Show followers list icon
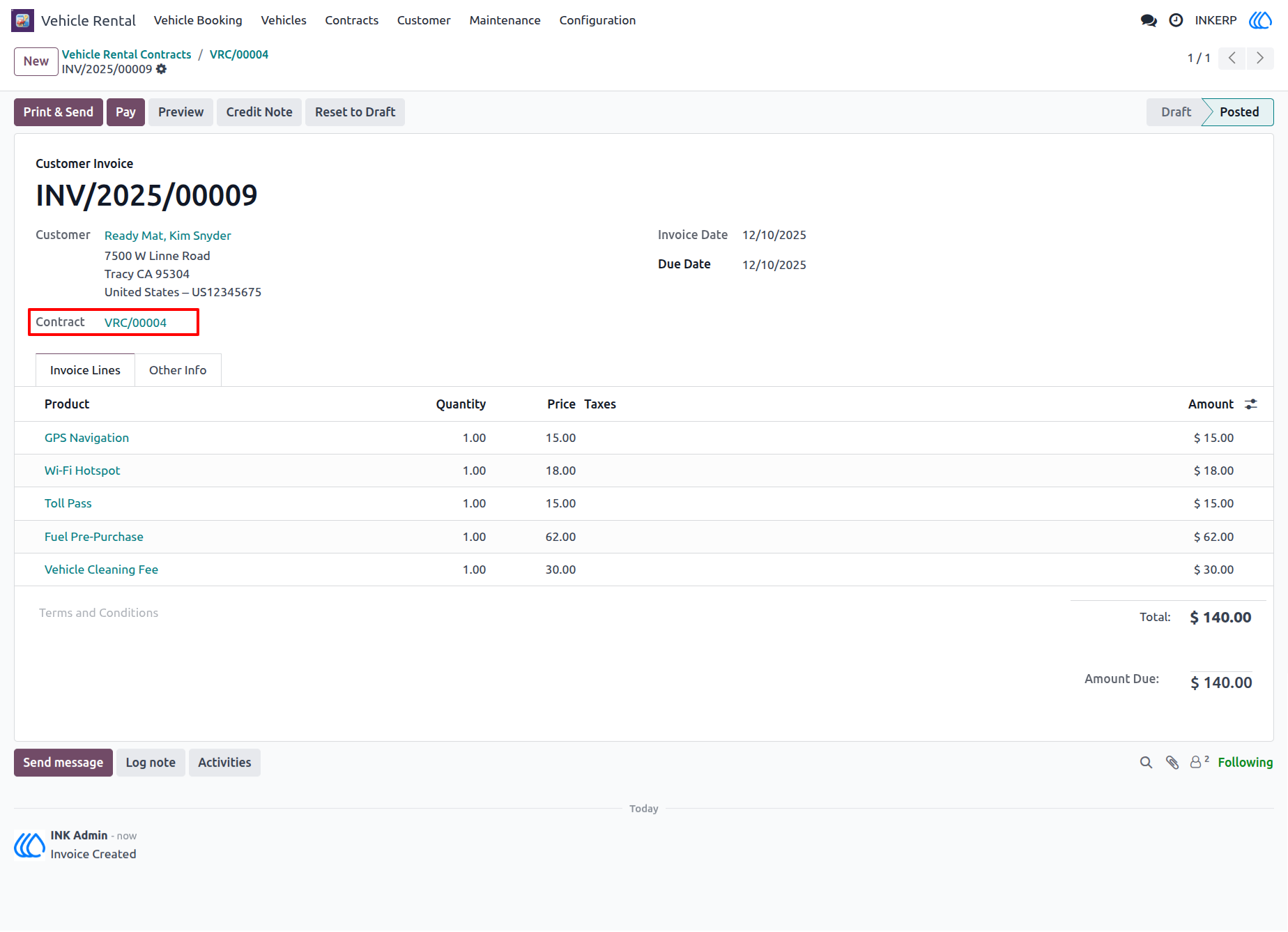This screenshot has width=1288, height=932. [x=1199, y=762]
